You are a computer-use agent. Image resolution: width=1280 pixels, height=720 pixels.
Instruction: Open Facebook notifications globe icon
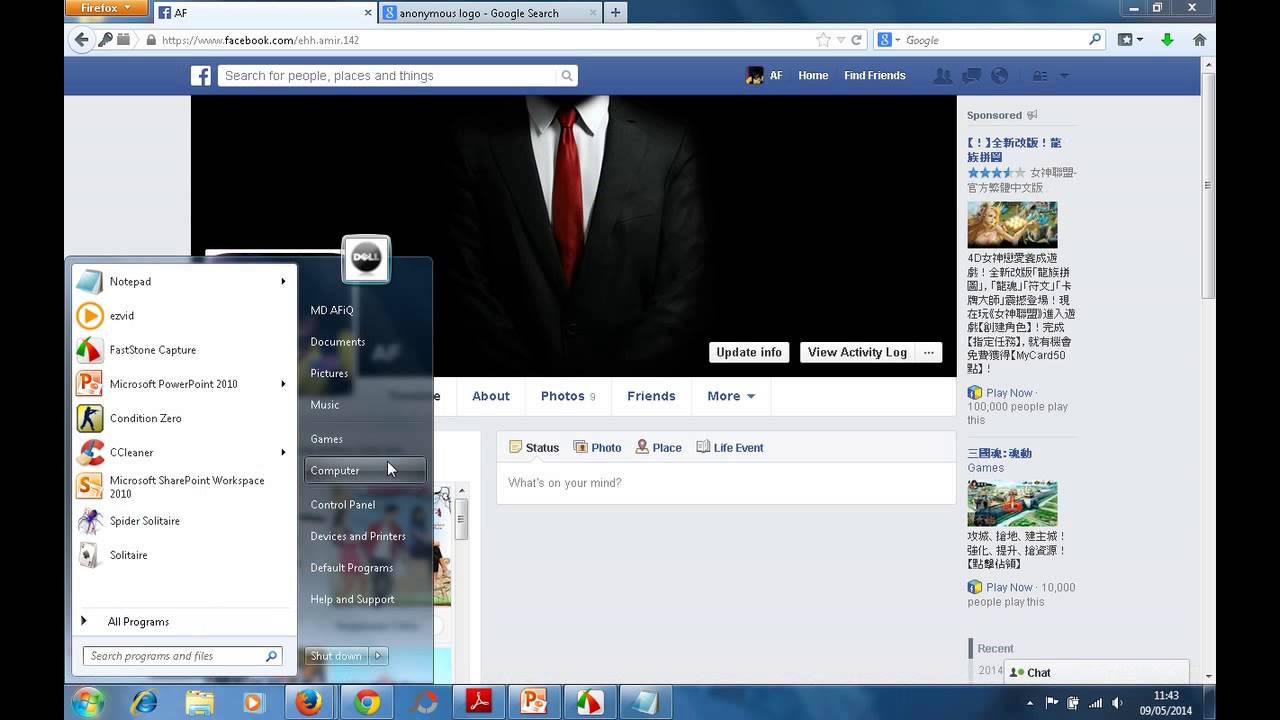(x=999, y=76)
